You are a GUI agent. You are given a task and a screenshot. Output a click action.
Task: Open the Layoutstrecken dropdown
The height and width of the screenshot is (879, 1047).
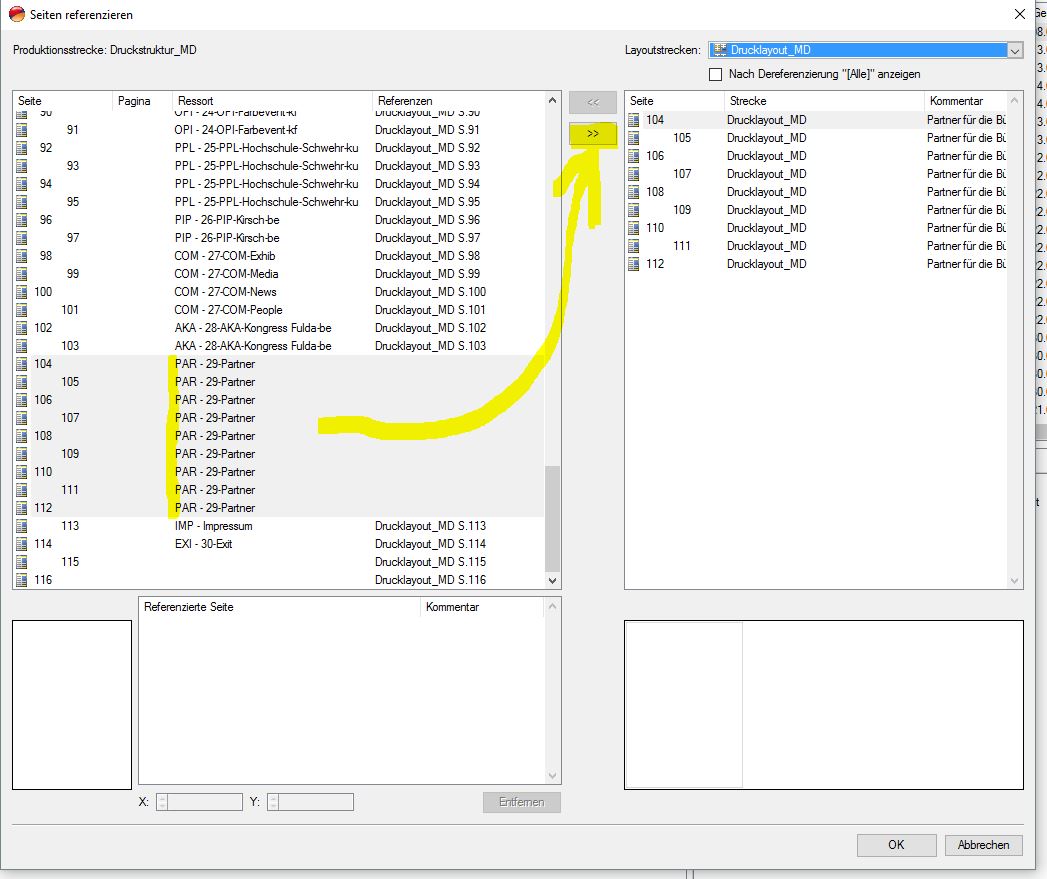pyautogui.click(x=1014, y=50)
